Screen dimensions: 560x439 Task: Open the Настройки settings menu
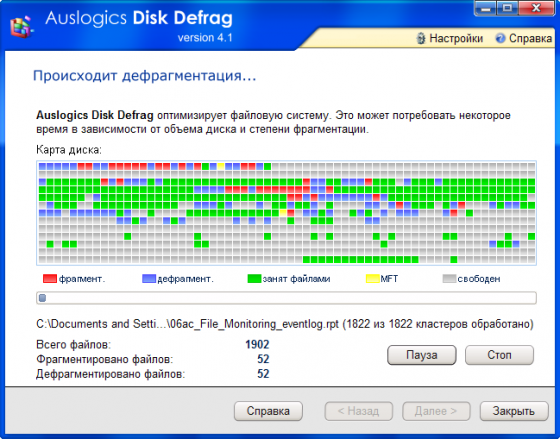pos(456,38)
